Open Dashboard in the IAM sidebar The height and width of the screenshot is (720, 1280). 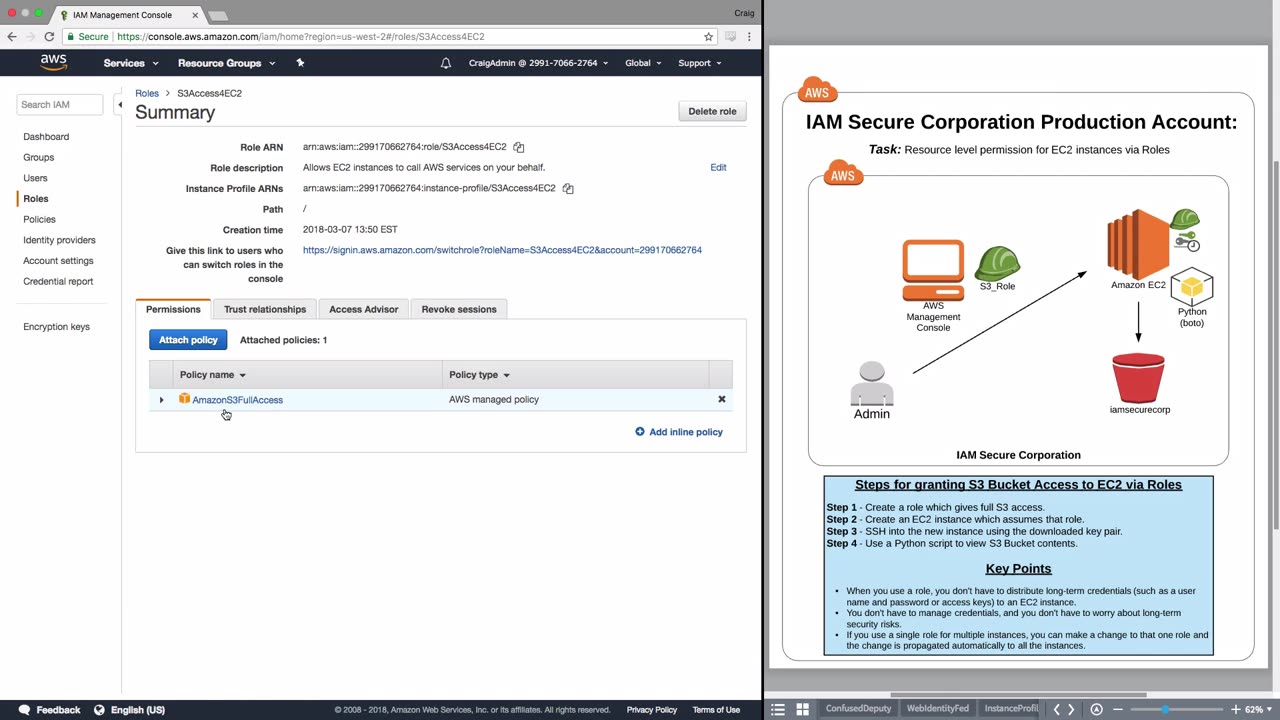[x=46, y=136]
